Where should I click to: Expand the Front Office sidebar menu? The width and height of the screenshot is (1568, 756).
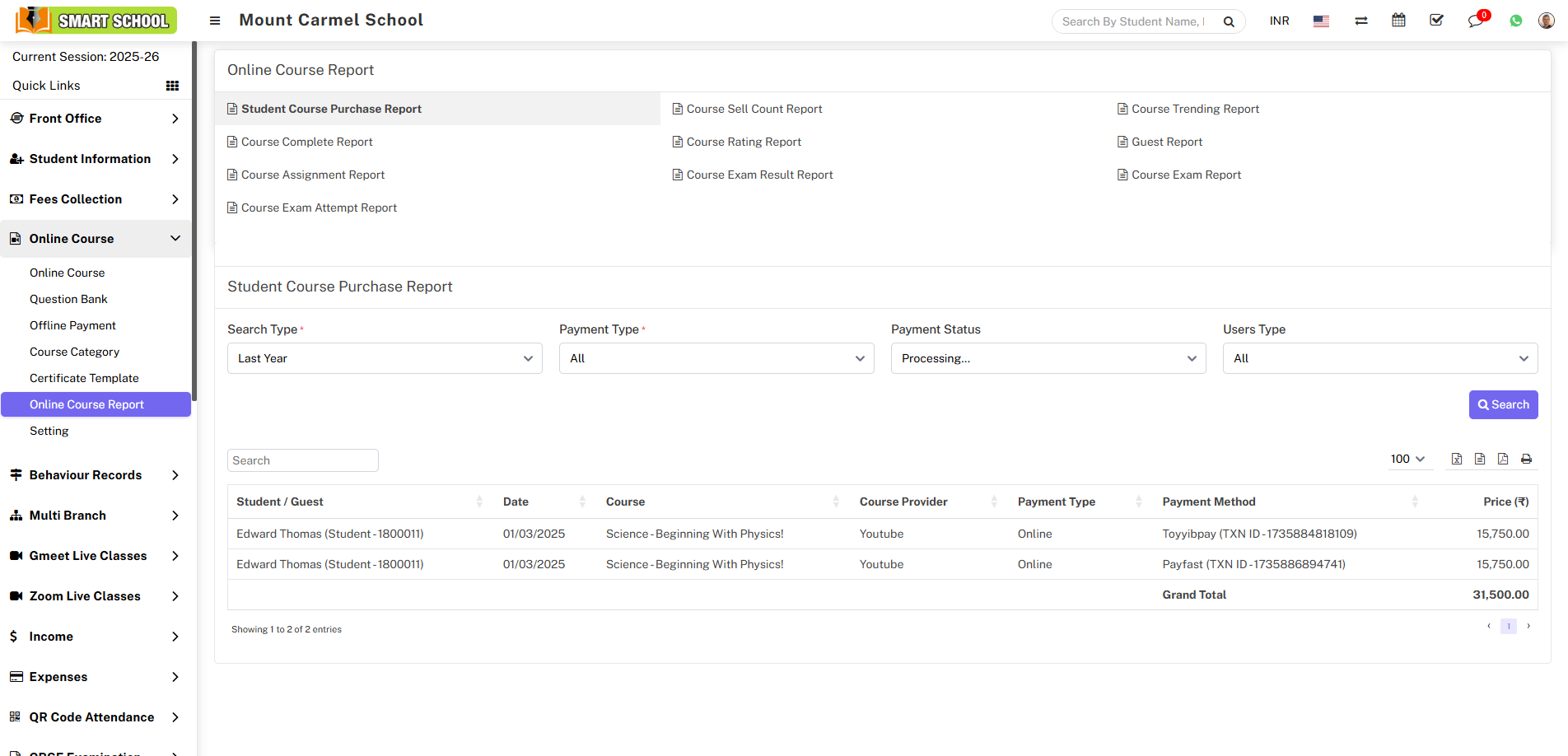point(96,119)
